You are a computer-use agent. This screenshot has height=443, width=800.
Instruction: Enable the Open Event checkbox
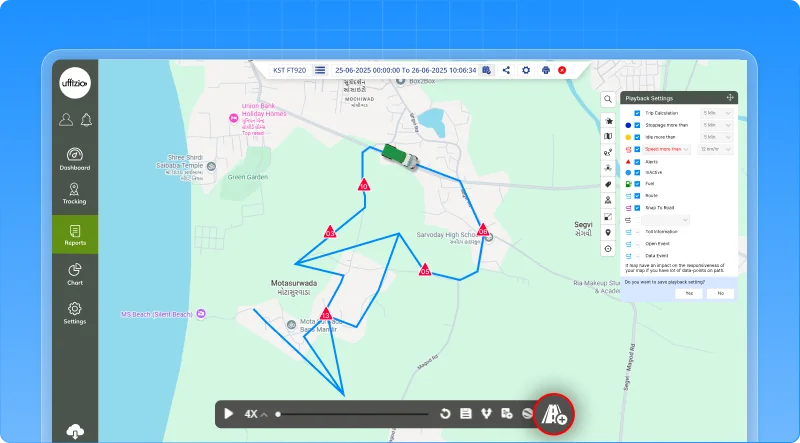point(637,244)
